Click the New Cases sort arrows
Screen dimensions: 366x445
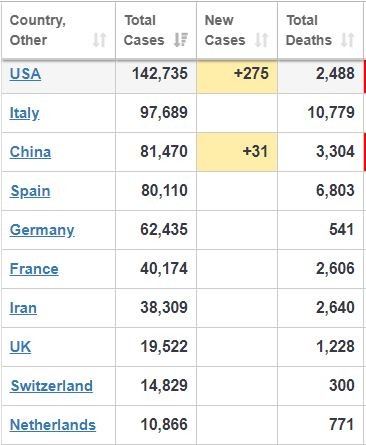(x=261, y=40)
